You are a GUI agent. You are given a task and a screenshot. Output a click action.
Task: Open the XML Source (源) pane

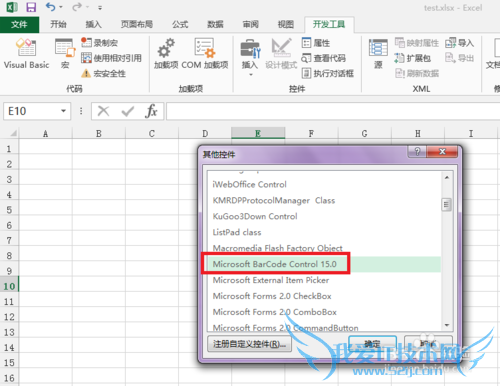click(378, 53)
